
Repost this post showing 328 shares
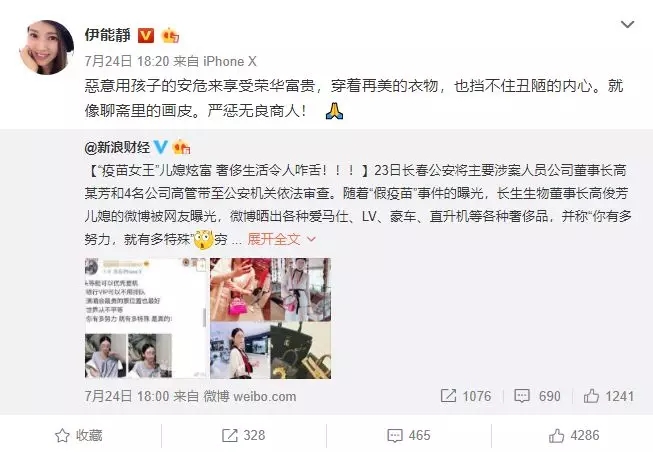point(243,436)
